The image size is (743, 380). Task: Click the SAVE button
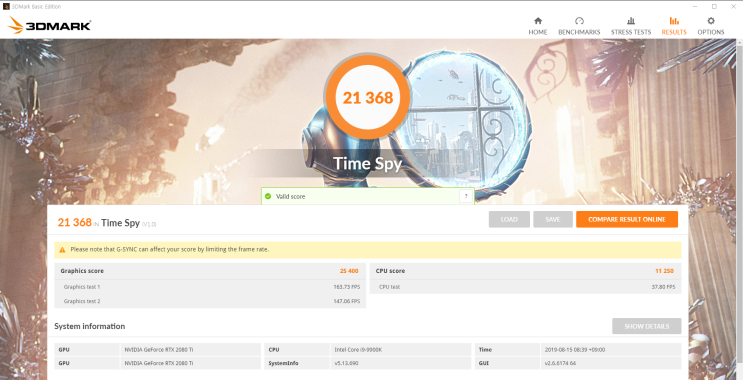553,219
